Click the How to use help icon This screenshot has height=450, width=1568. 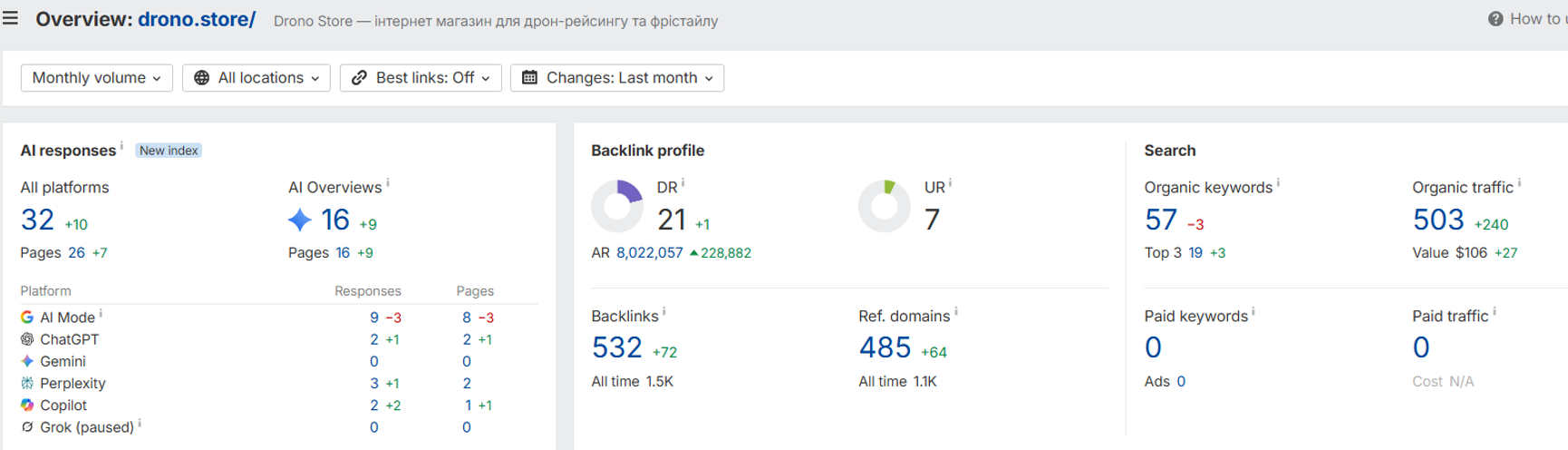(1495, 19)
